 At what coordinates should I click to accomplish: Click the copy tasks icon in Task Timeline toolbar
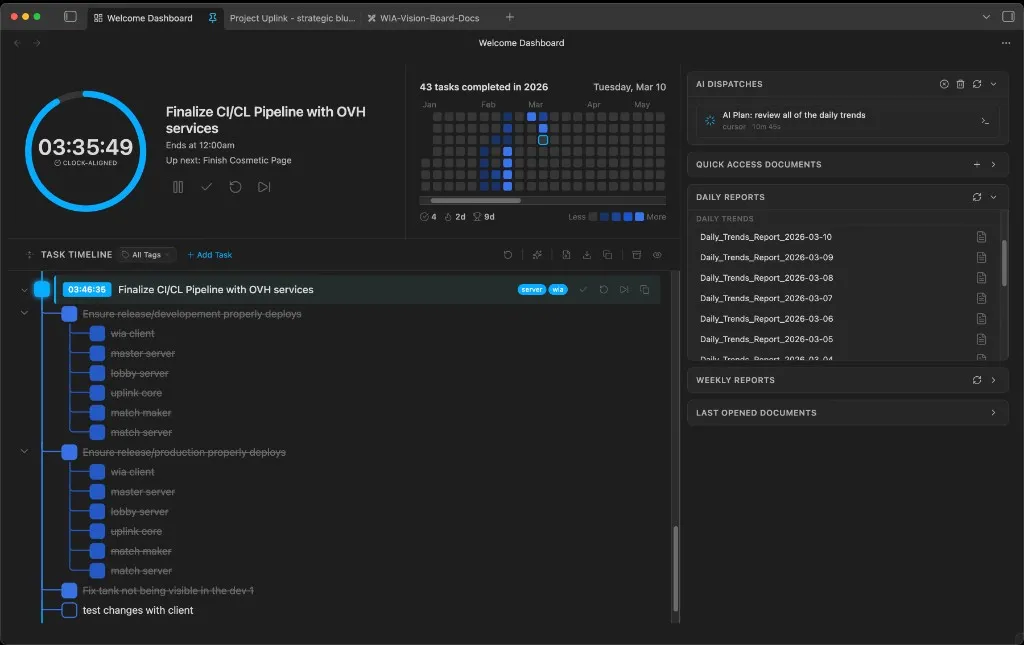pyautogui.click(x=607, y=255)
